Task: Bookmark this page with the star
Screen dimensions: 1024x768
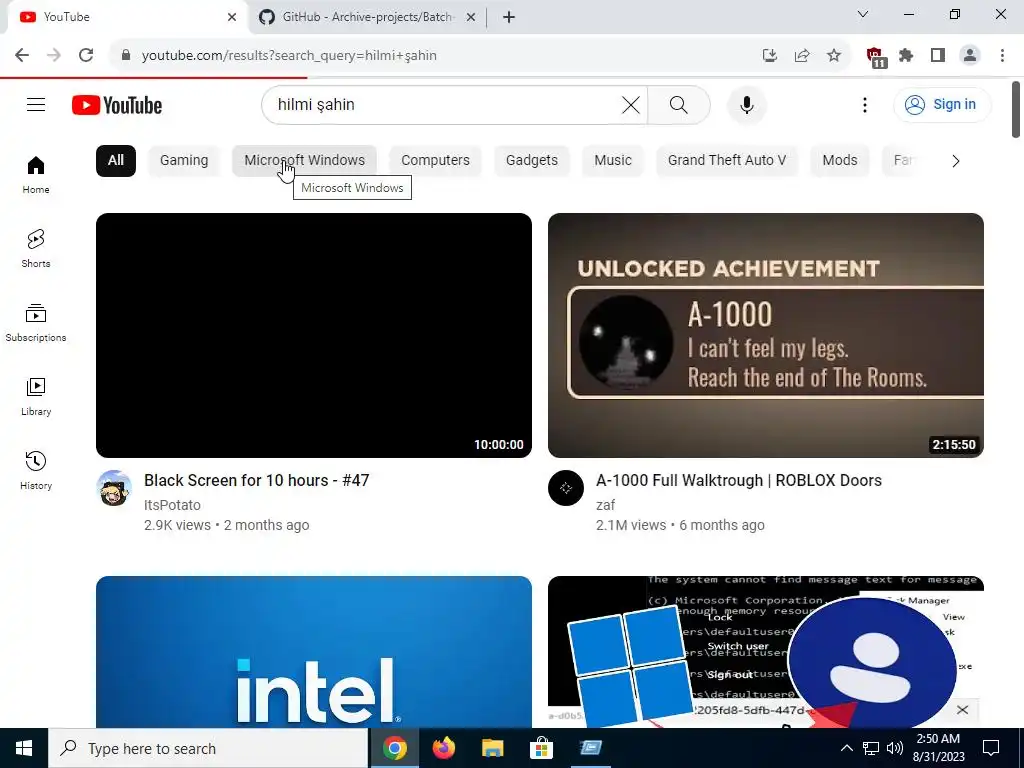Action: click(834, 56)
